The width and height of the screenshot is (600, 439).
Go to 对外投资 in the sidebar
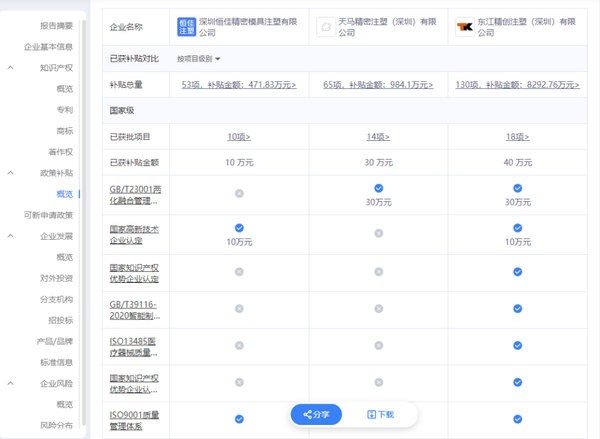pos(56,278)
